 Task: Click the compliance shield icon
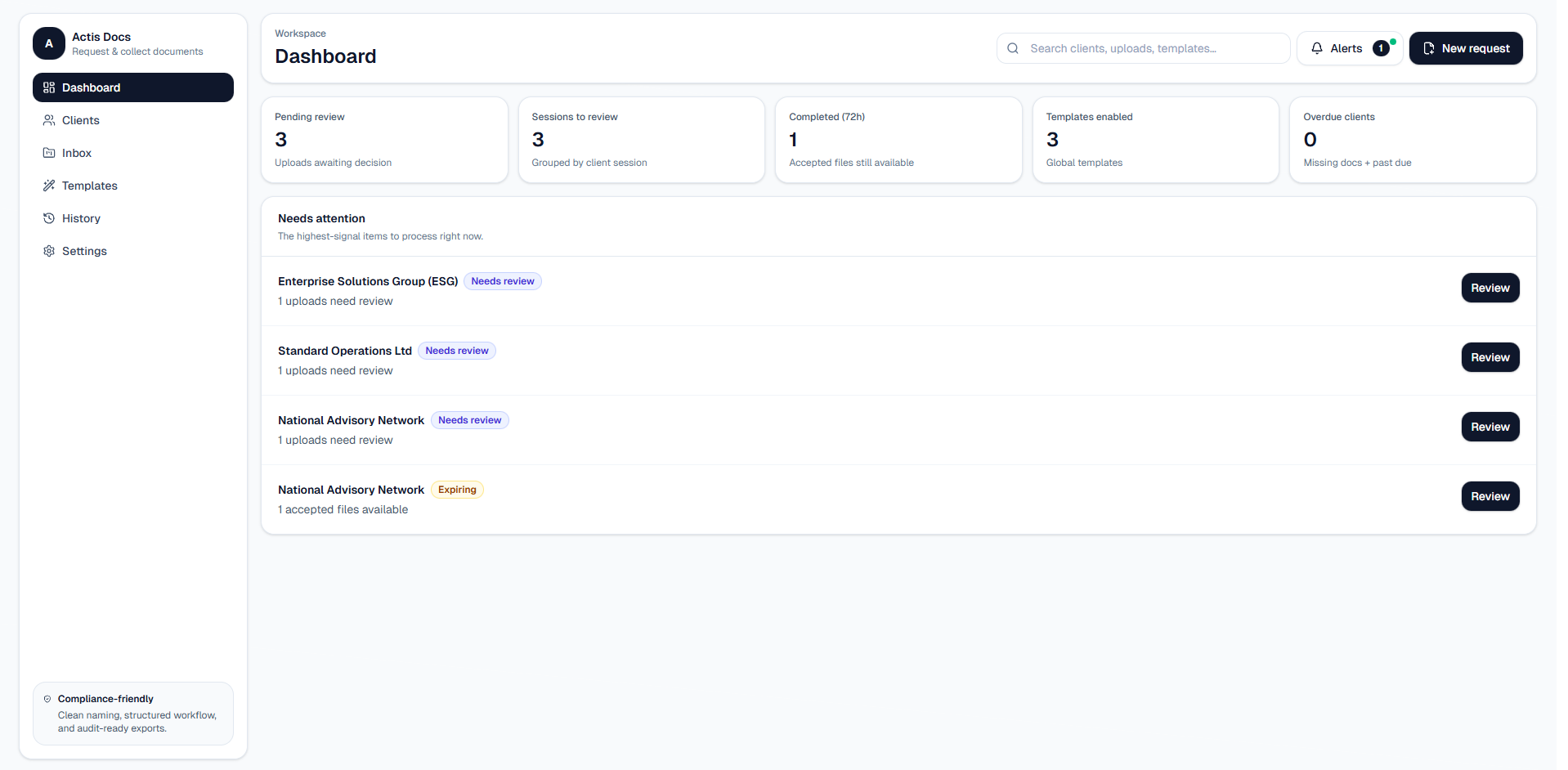(47, 699)
